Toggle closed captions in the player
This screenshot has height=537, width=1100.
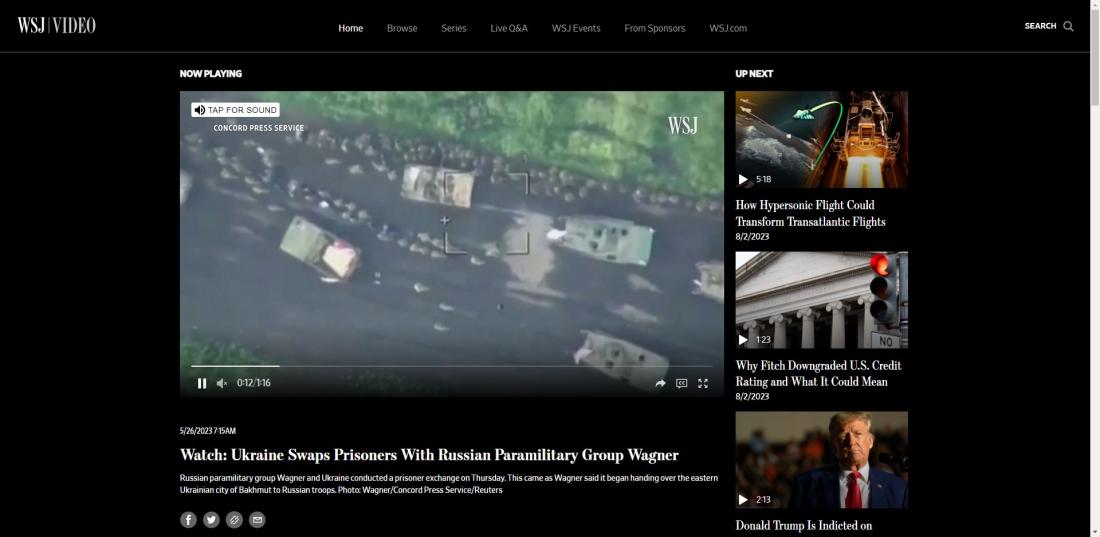coord(681,383)
